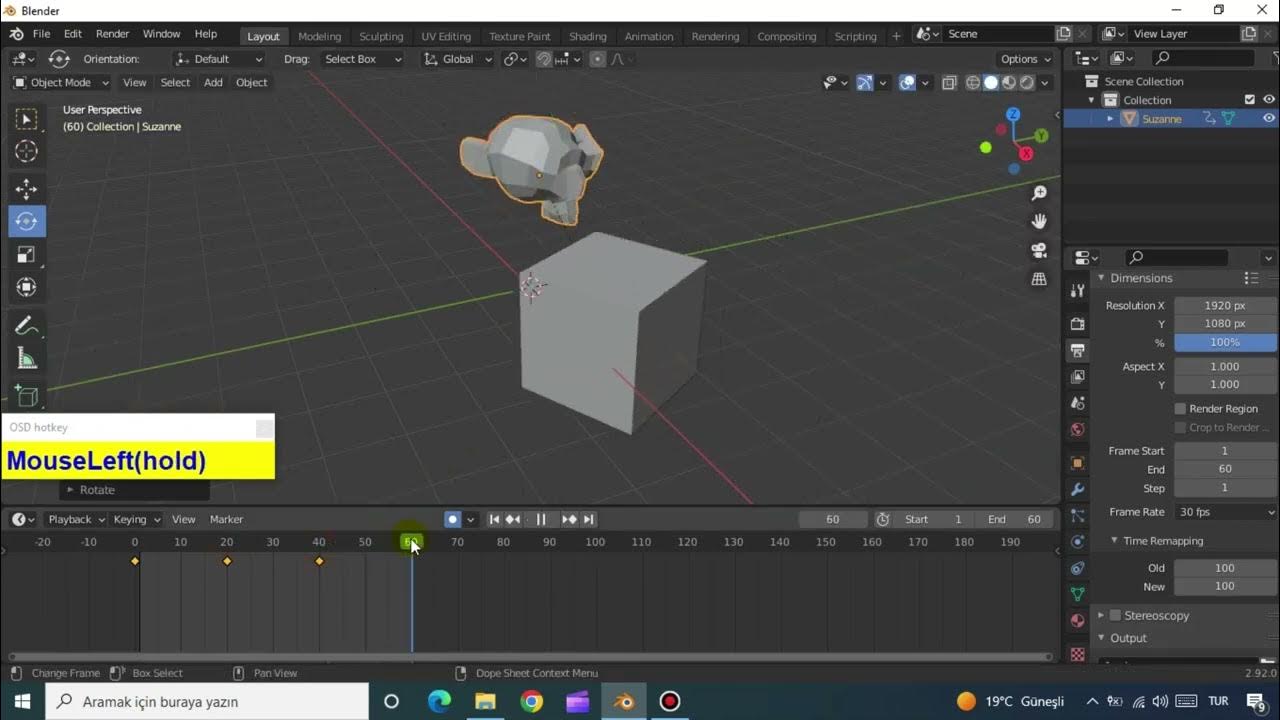Open the Object properties tab
The image size is (1280, 720).
1077,463
